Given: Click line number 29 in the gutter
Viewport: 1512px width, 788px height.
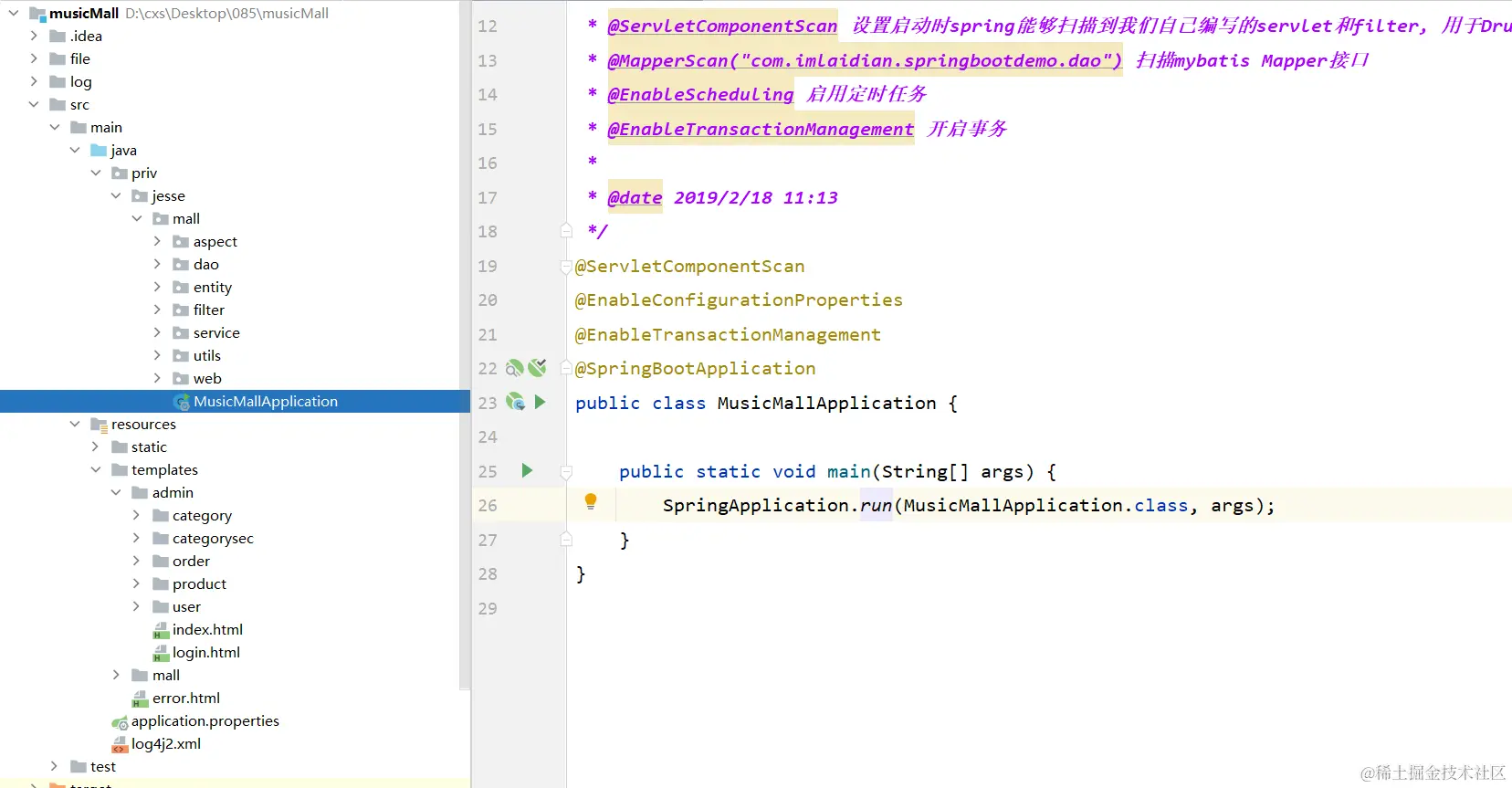Looking at the screenshot, I should click(x=488, y=608).
